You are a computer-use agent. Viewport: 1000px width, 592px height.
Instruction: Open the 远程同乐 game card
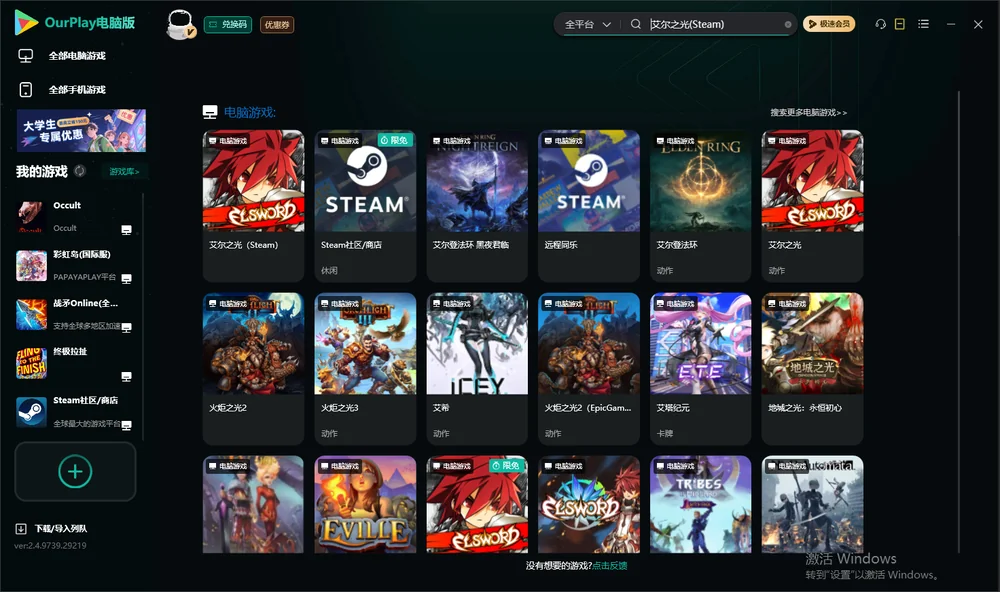coord(589,205)
